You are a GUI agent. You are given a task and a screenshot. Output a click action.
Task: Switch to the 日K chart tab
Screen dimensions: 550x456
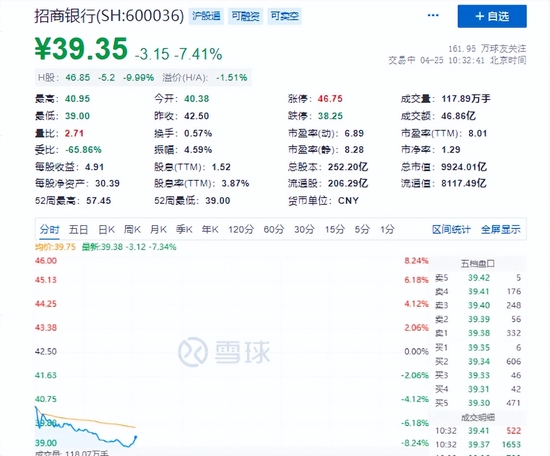106,230
